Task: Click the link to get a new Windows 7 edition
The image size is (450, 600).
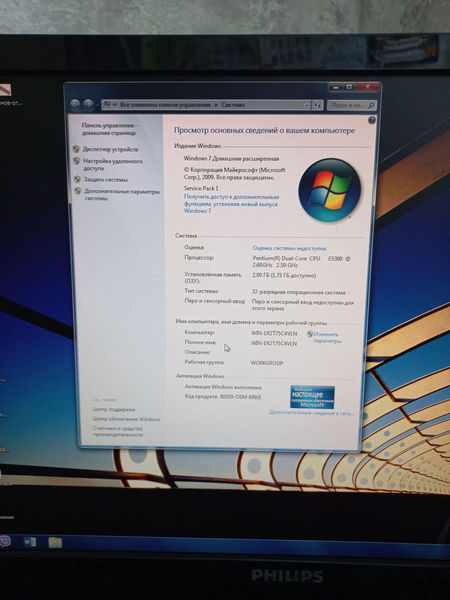Action: [x=232, y=204]
